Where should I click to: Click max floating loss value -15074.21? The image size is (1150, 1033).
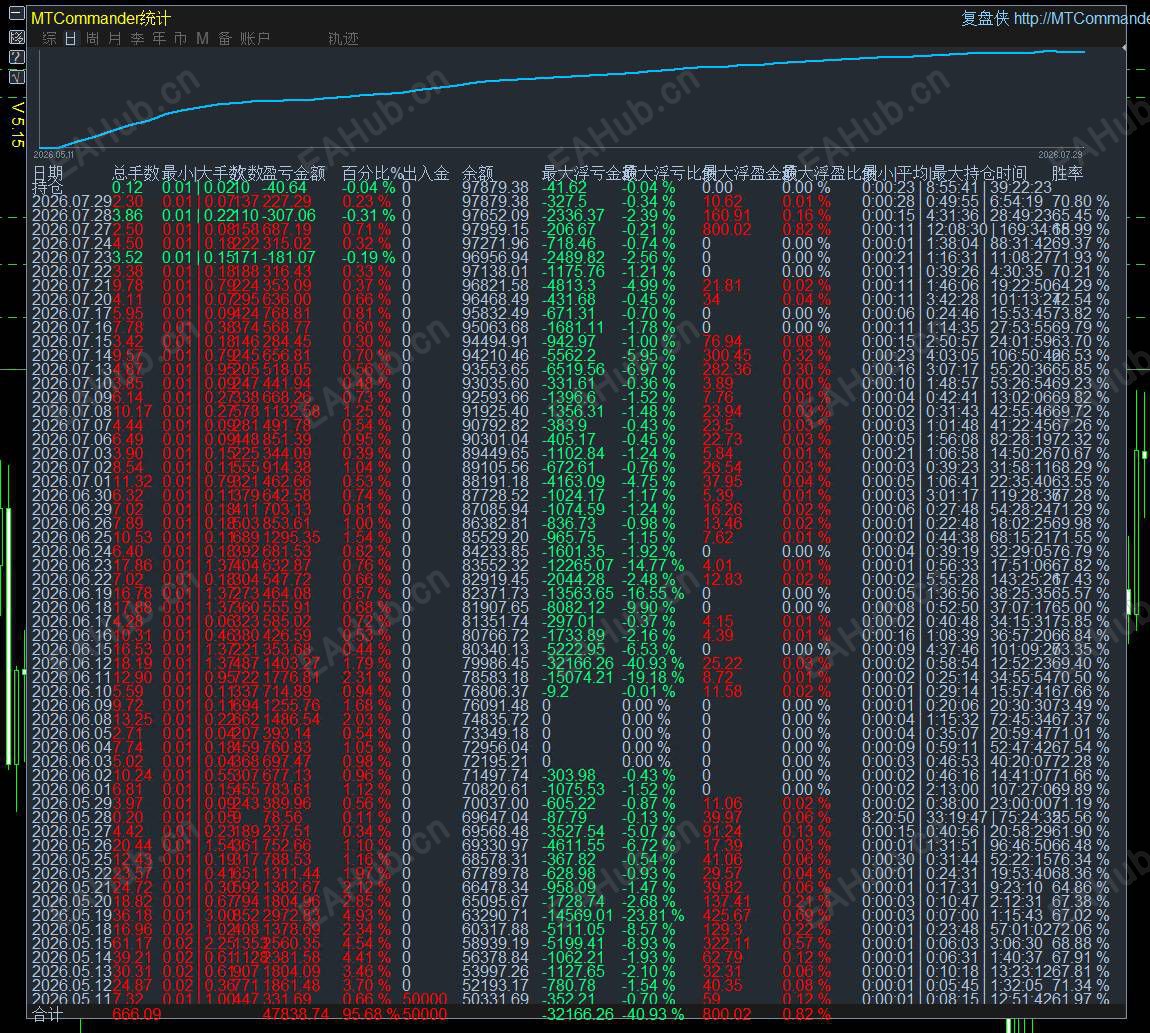(x=577, y=677)
